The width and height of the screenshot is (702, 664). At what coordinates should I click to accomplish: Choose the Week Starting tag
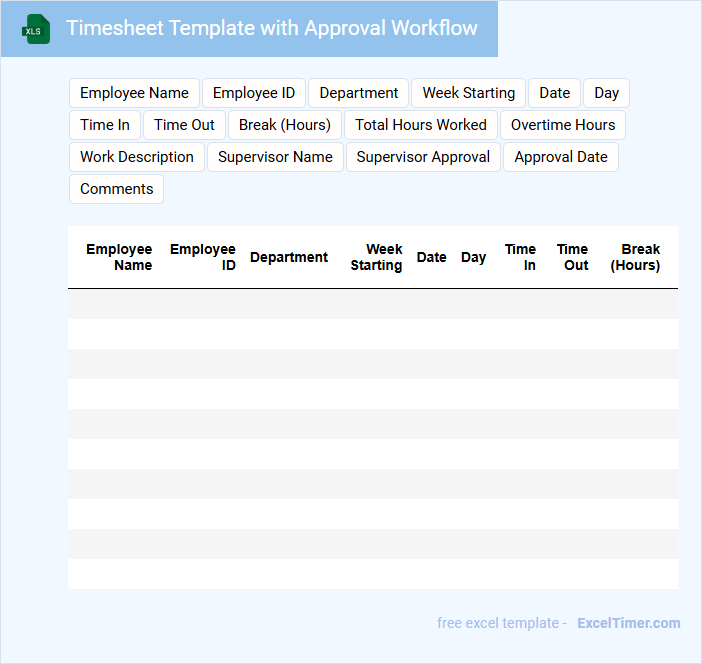(469, 93)
